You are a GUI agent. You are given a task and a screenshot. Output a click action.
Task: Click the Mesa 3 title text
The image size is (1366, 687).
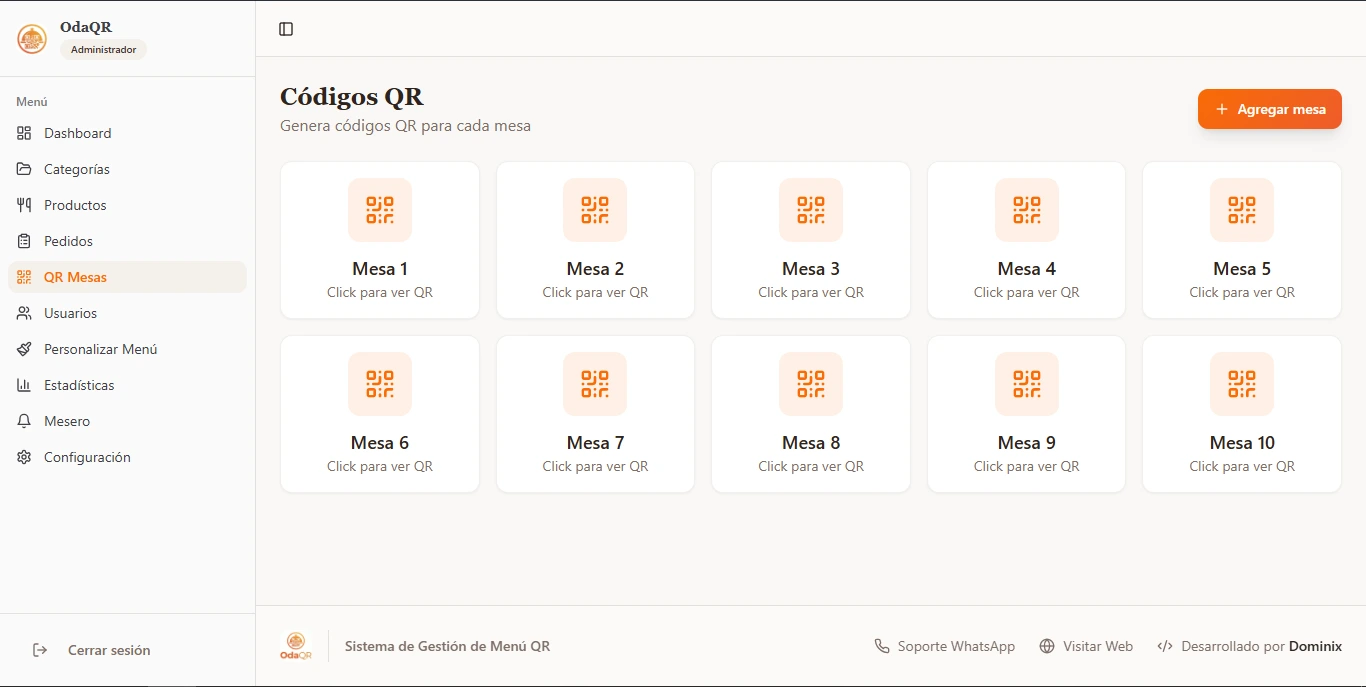811,269
